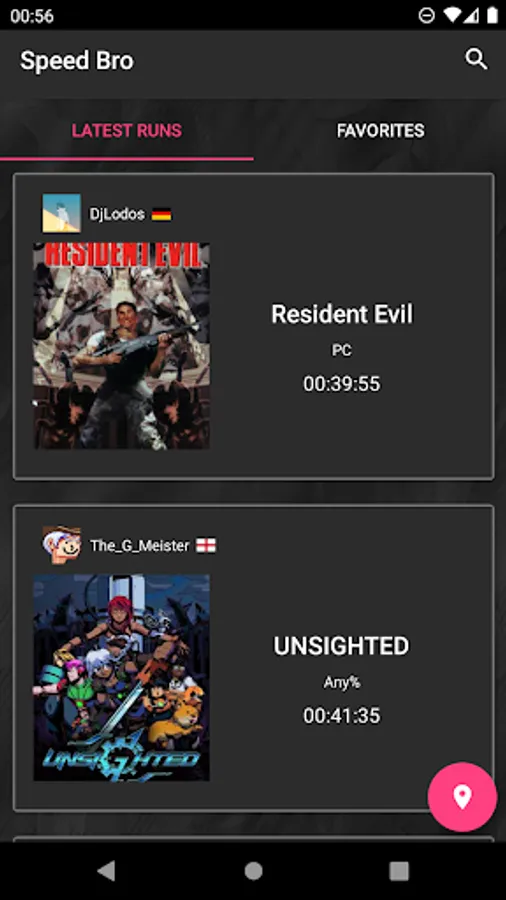506x900 pixels.
Task: Tap the recent apps square button
Action: [399, 871]
